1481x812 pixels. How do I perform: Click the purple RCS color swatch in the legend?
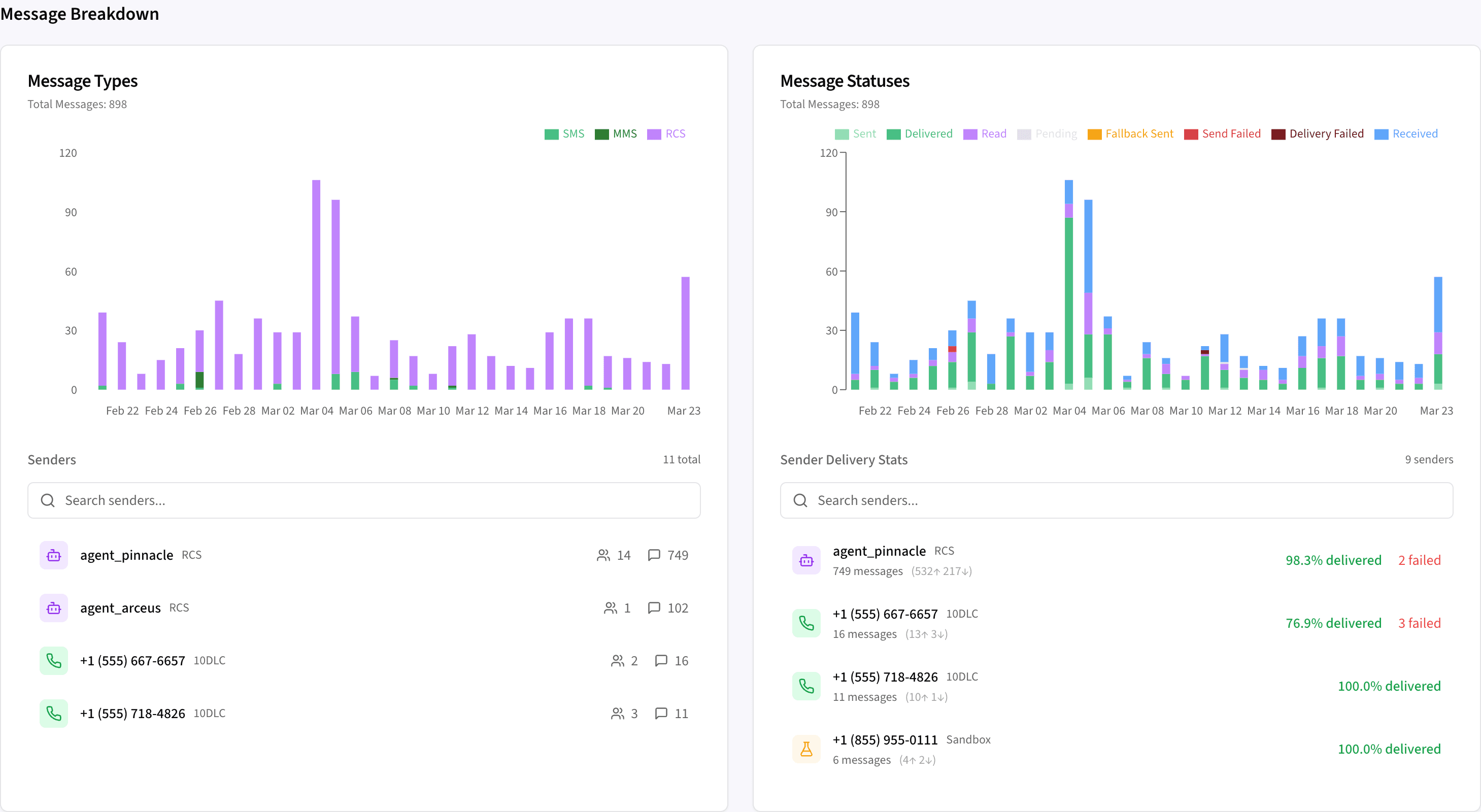[654, 133]
